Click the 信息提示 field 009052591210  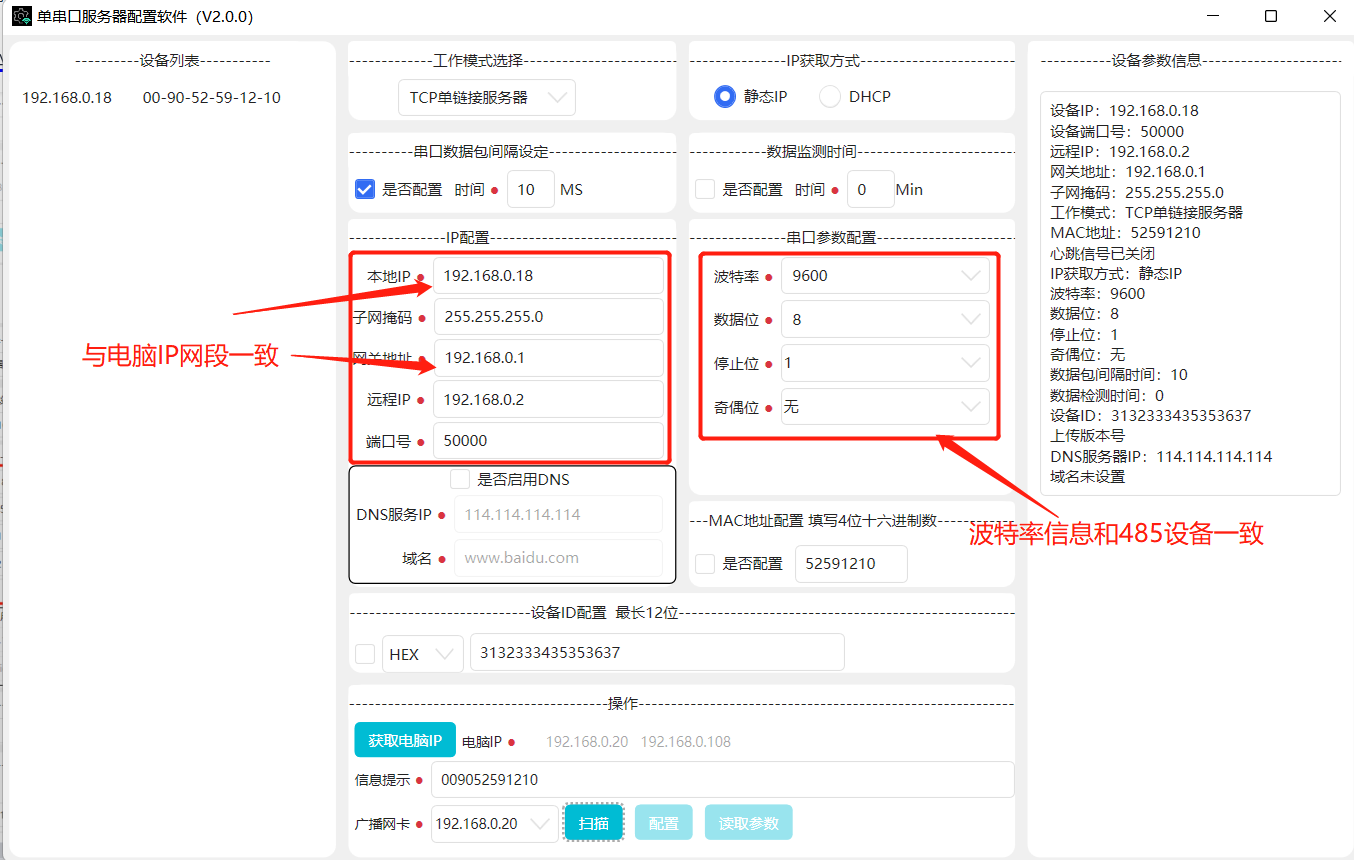722,780
